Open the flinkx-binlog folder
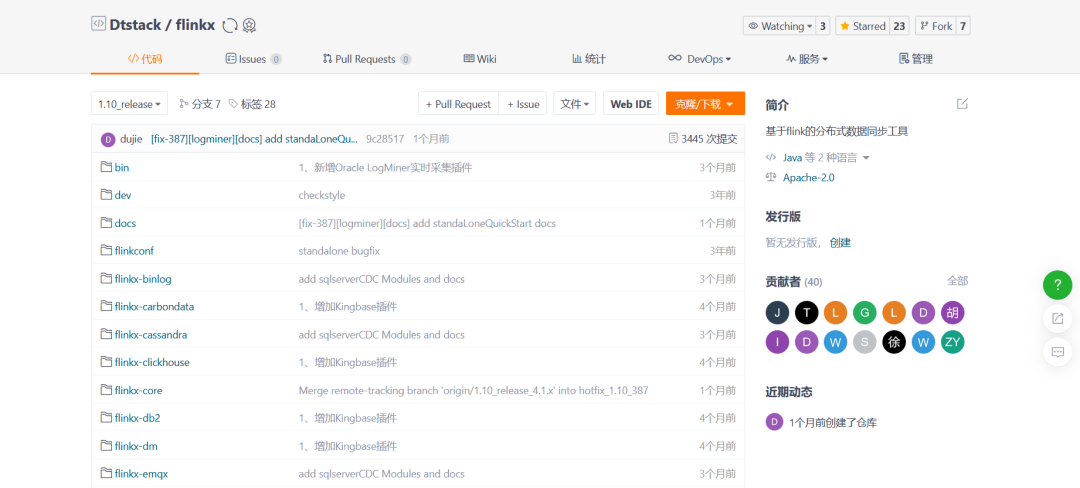The width and height of the screenshot is (1080, 488). pyautogui.click(x=143, y=279)
